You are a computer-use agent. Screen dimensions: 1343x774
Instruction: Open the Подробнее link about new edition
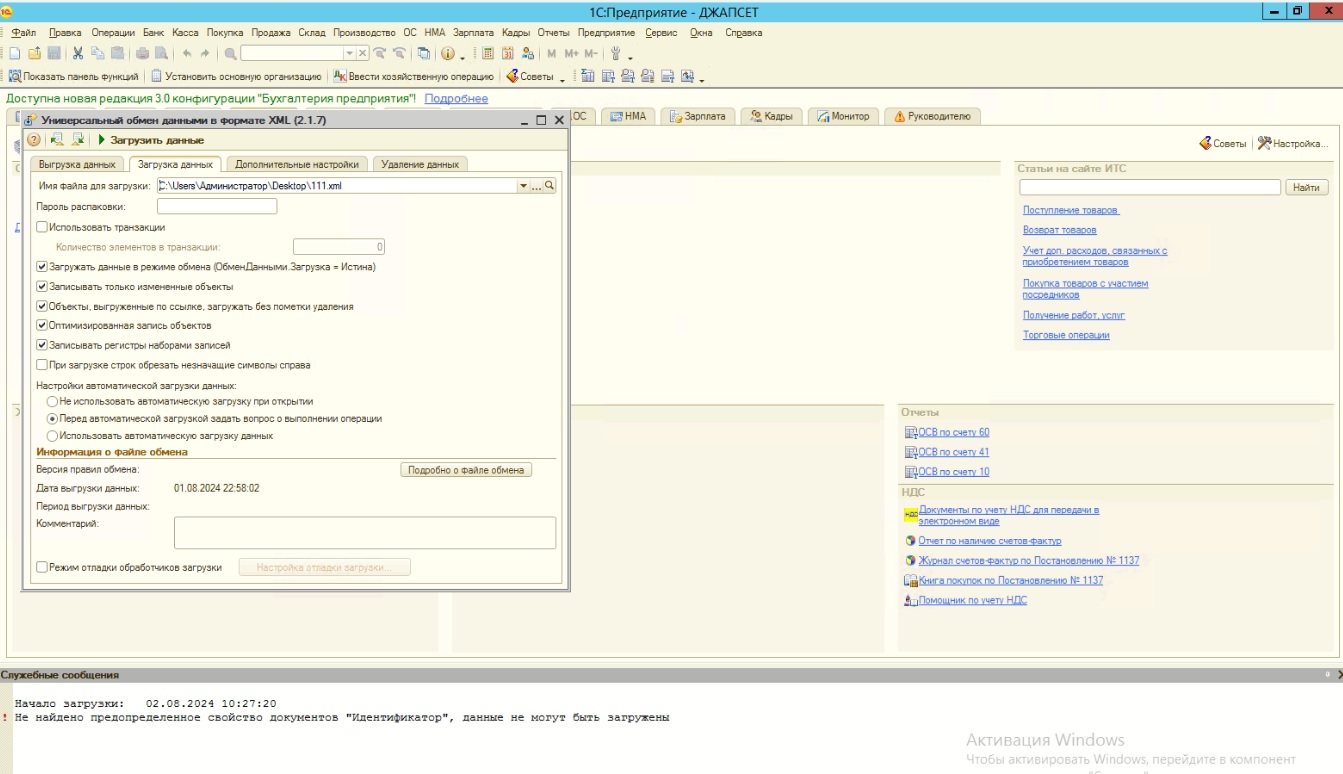click(456, 99)
